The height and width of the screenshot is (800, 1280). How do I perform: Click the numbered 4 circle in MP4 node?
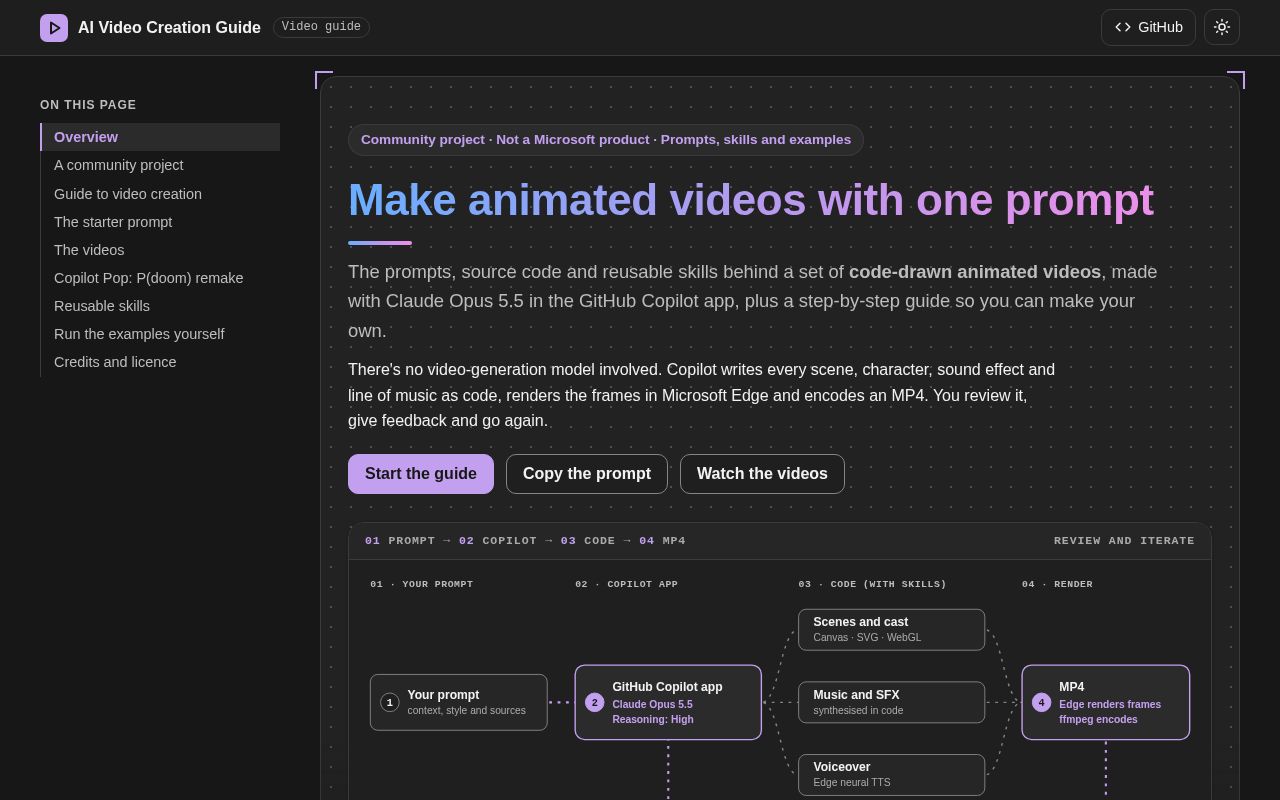[1042, 703]
